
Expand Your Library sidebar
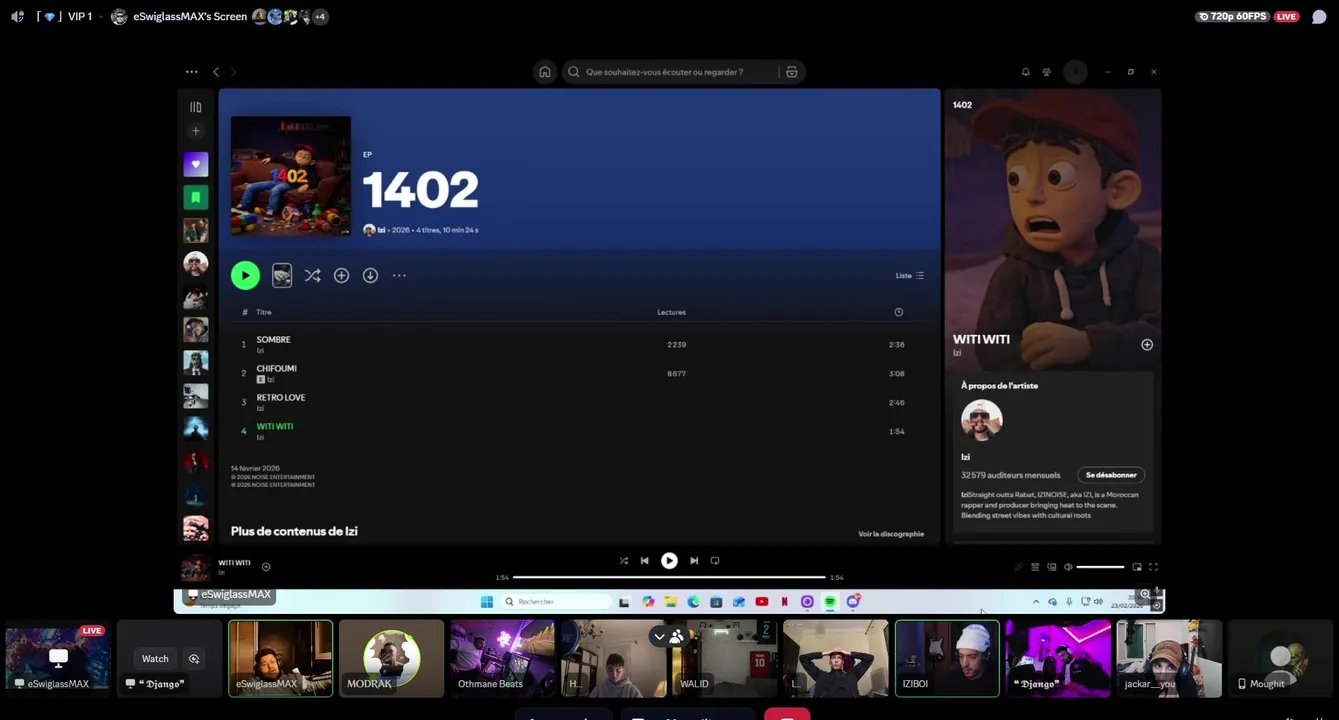[x=196, y=107]
